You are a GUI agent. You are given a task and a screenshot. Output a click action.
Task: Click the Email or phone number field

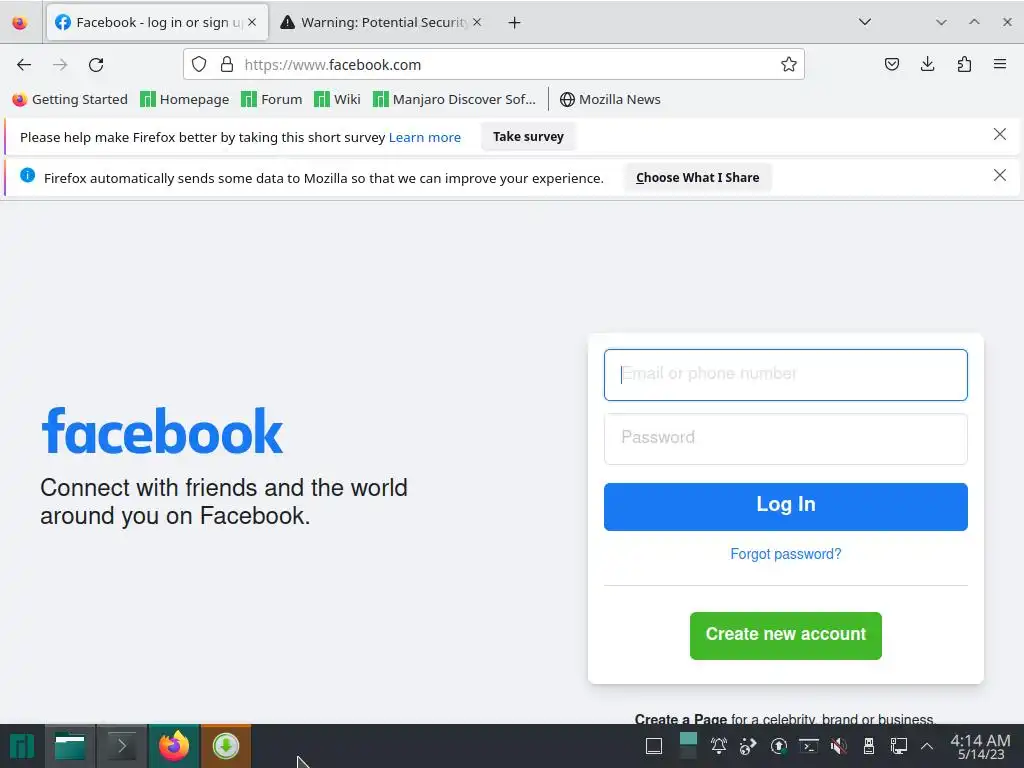786,375
